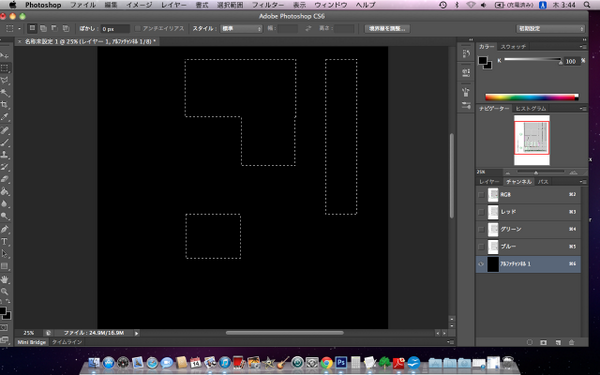This screenshot has height=375, width=600.
Task: Click 境界線を調整 button
Action: coord(387,29)
